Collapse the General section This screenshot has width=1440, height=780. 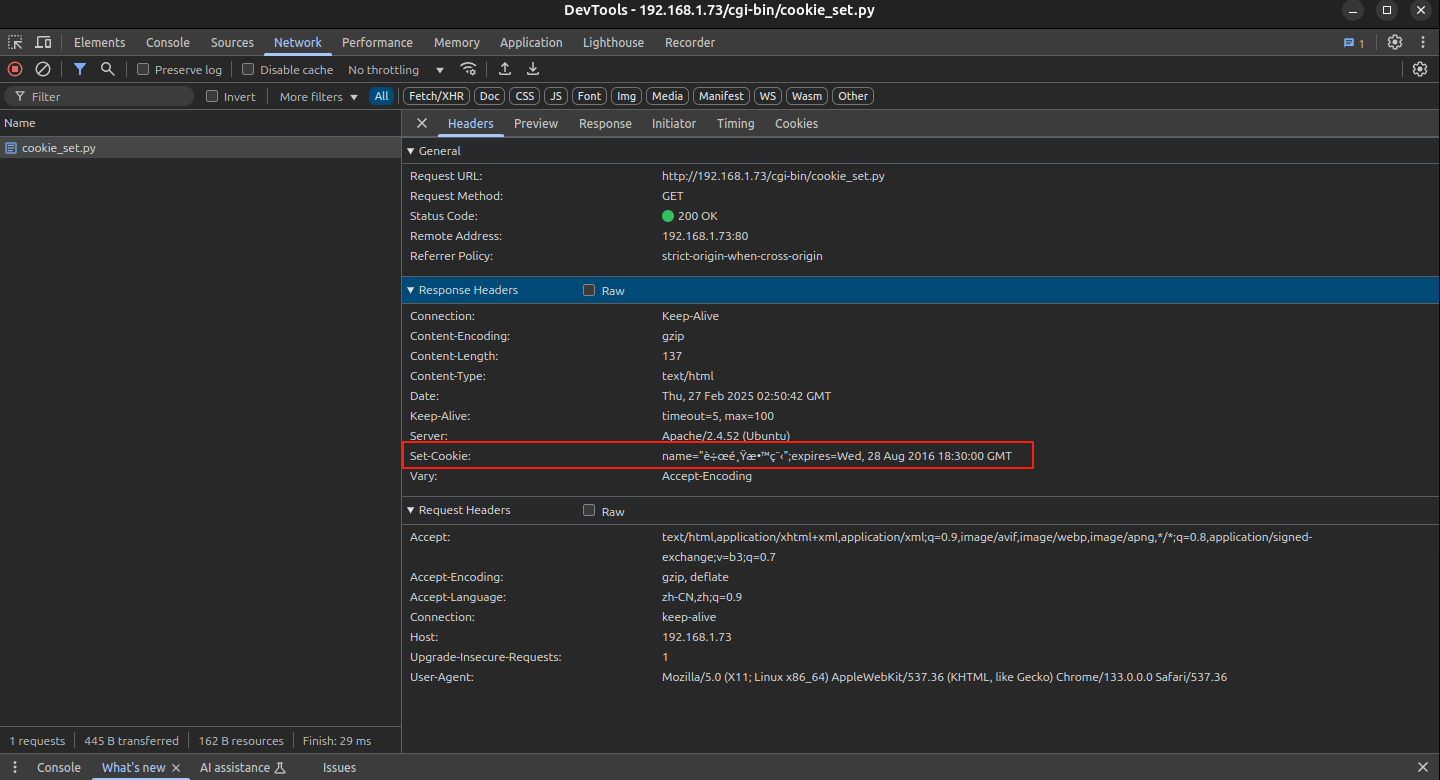409,151
